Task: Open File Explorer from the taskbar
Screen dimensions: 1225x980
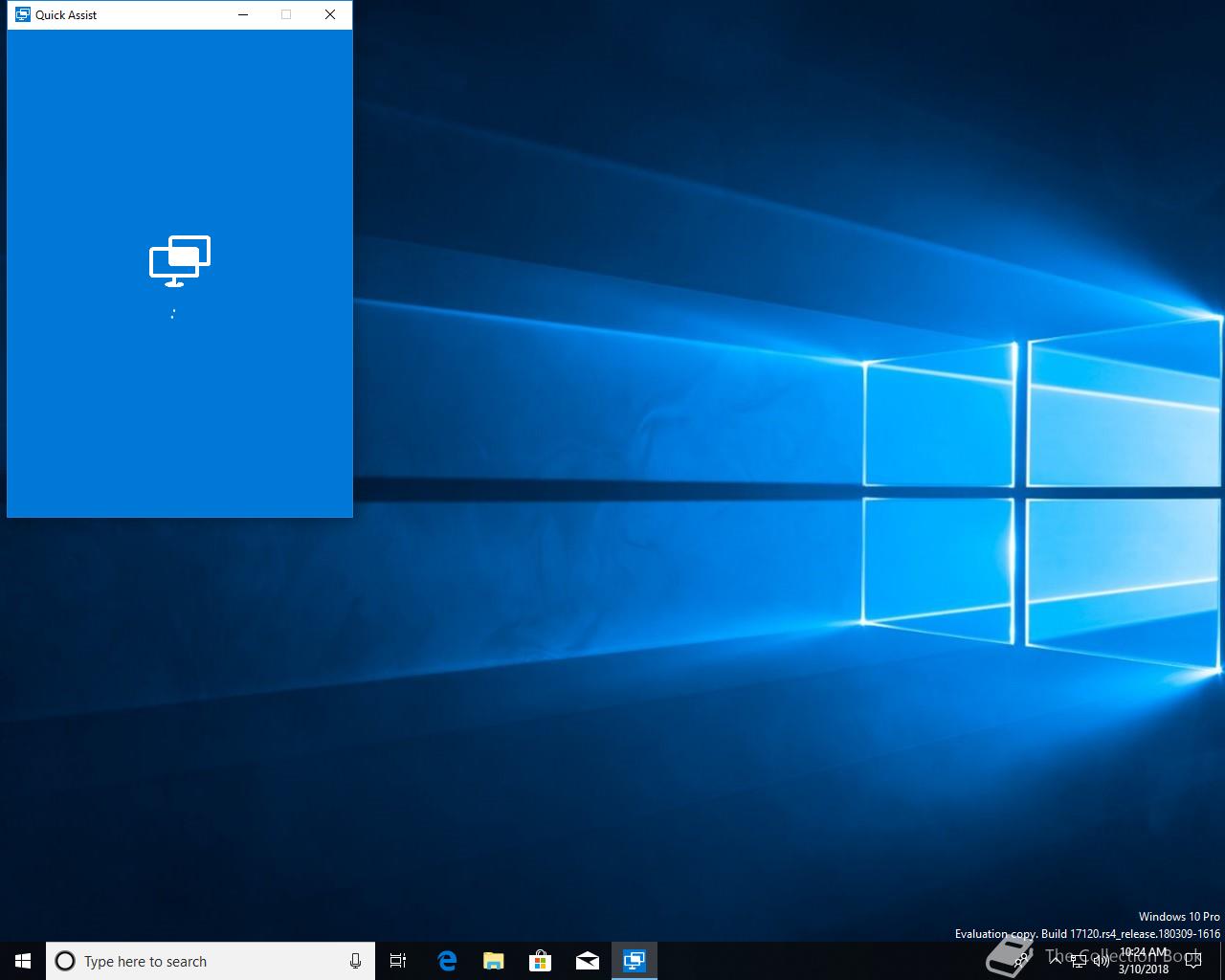Action: point(494,961)
